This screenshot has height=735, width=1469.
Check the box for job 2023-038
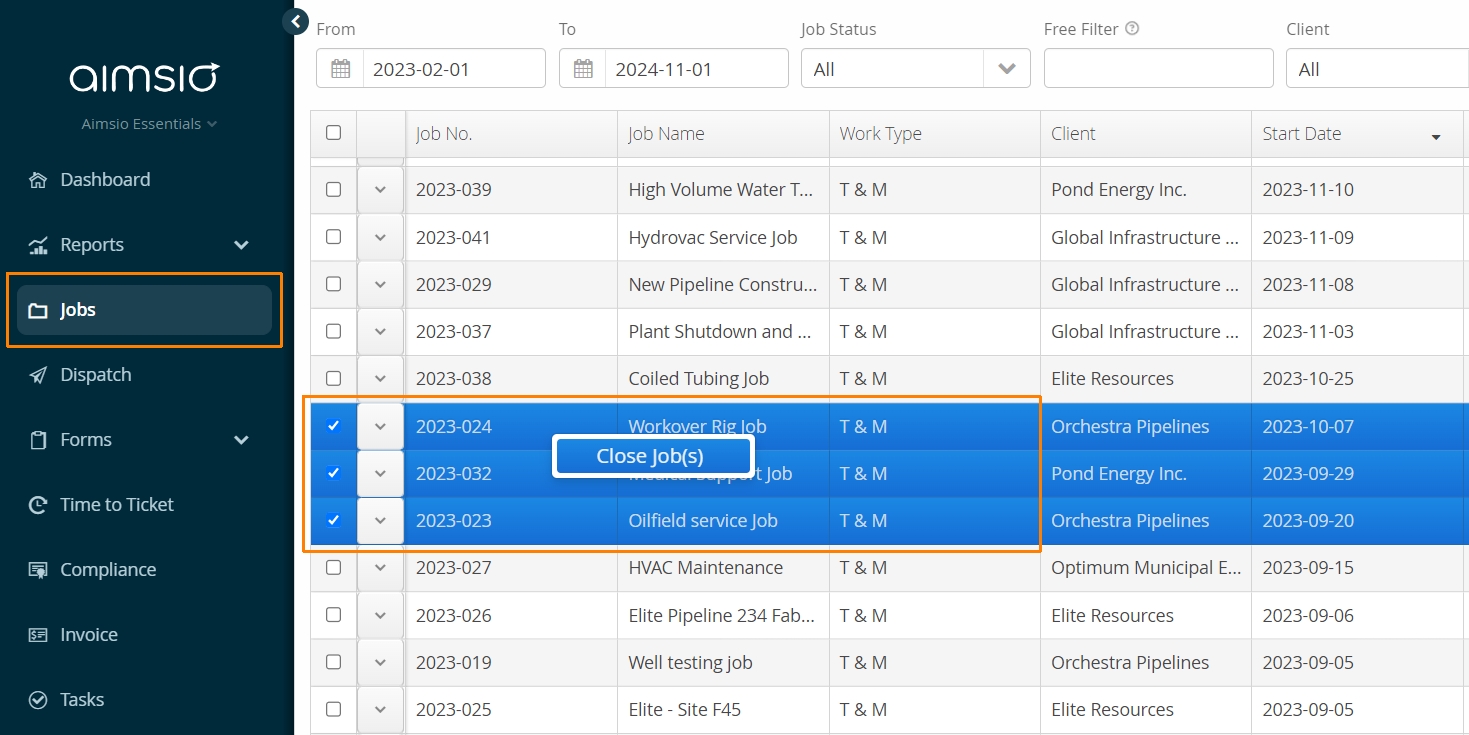(334, 378)
